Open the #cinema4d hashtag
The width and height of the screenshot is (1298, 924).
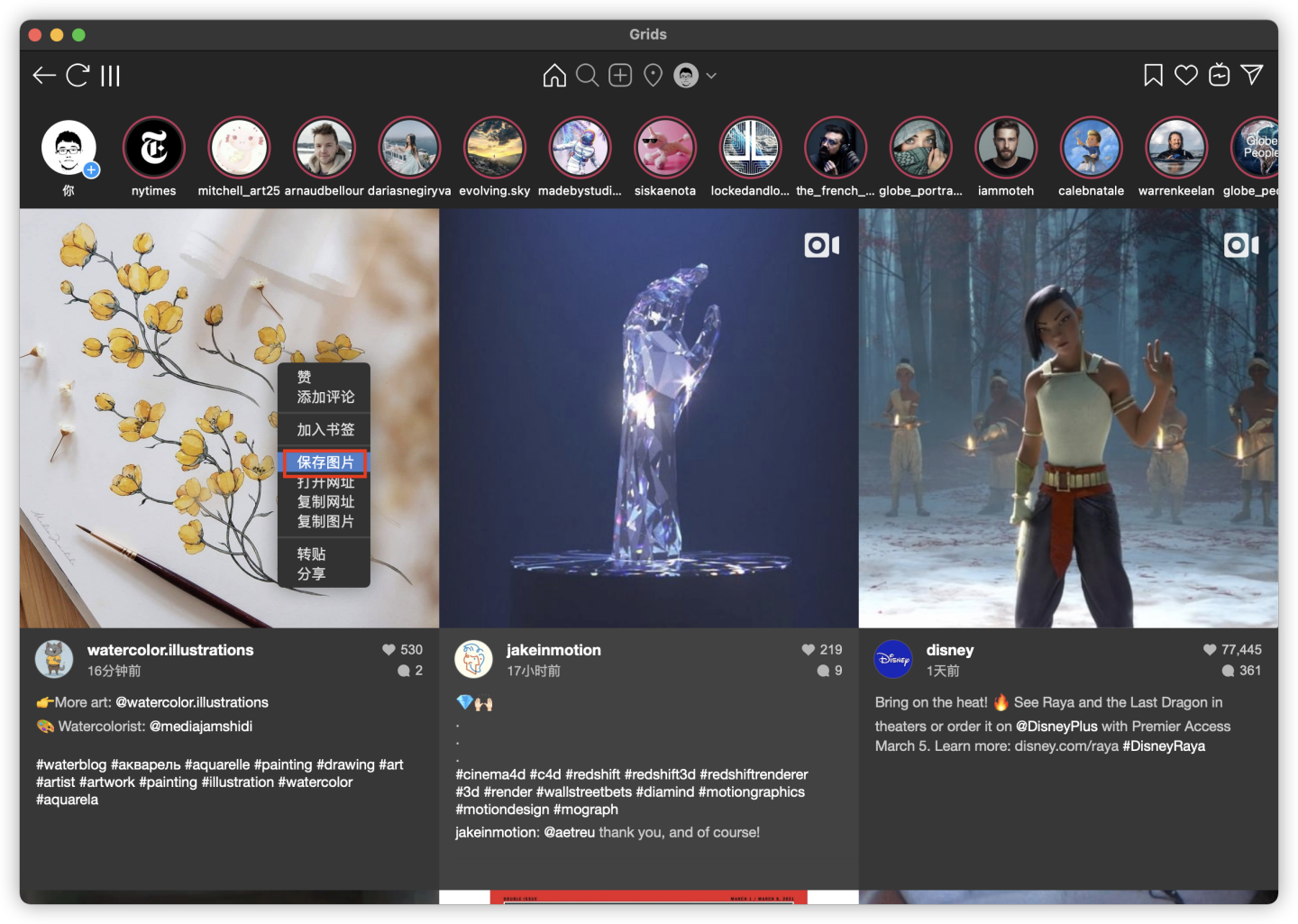coord(490,774)
